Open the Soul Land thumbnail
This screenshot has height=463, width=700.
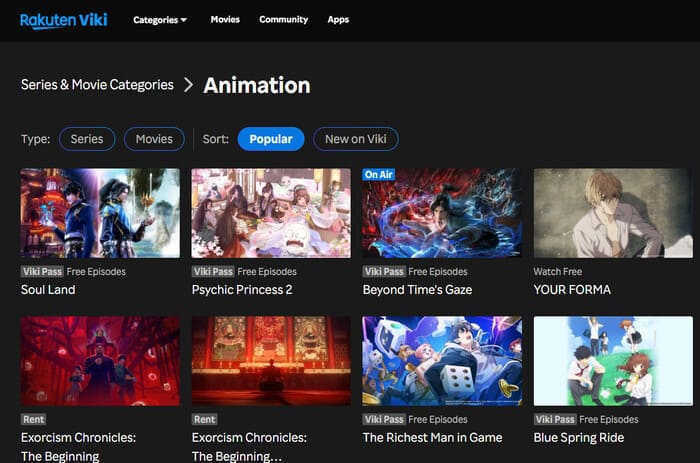click(100, 213)
